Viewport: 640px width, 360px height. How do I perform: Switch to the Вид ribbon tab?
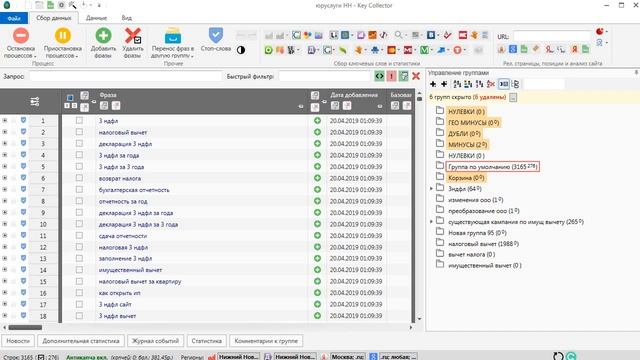coord(127,18)
